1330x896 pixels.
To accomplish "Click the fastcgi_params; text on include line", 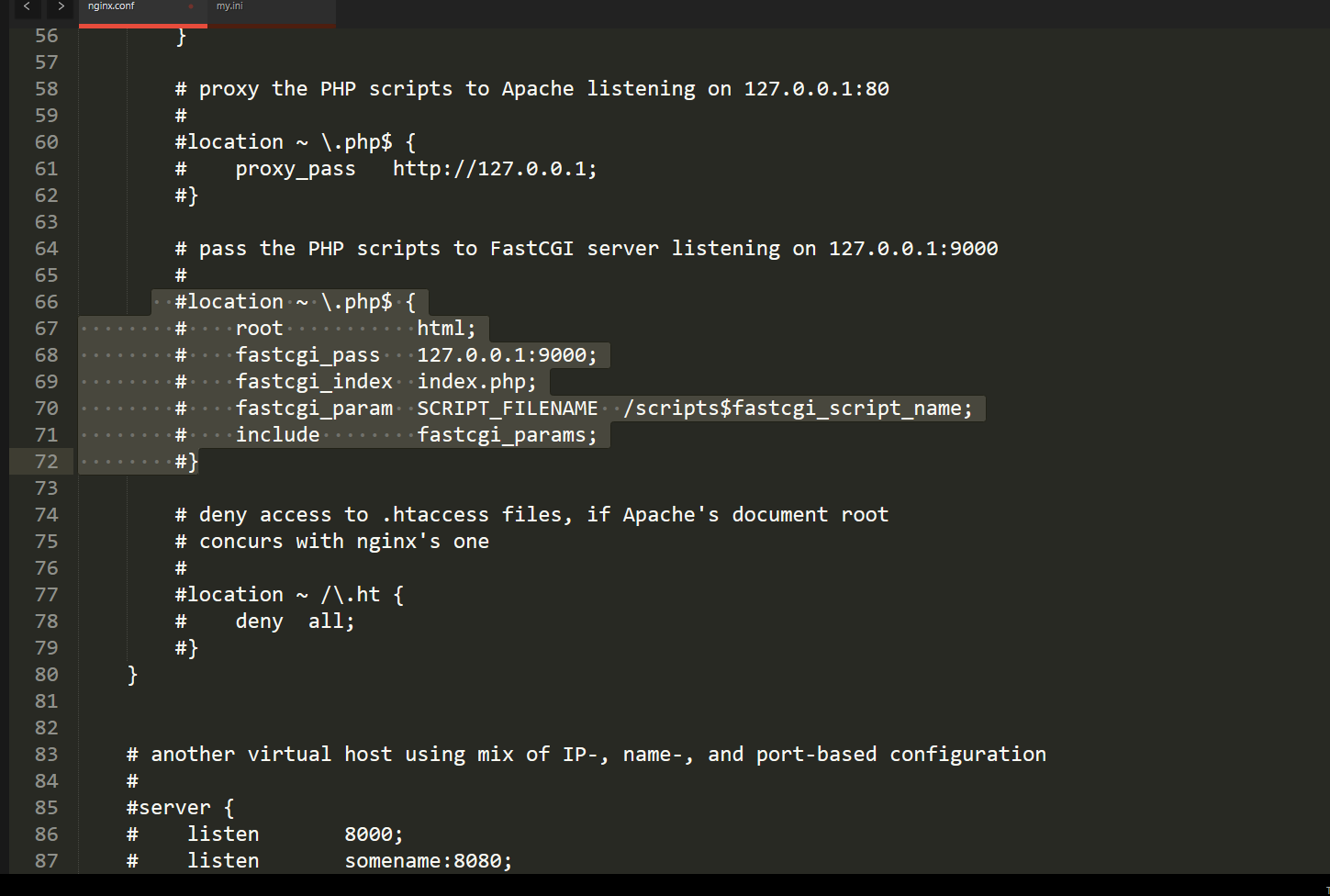I will click(507, 435).
